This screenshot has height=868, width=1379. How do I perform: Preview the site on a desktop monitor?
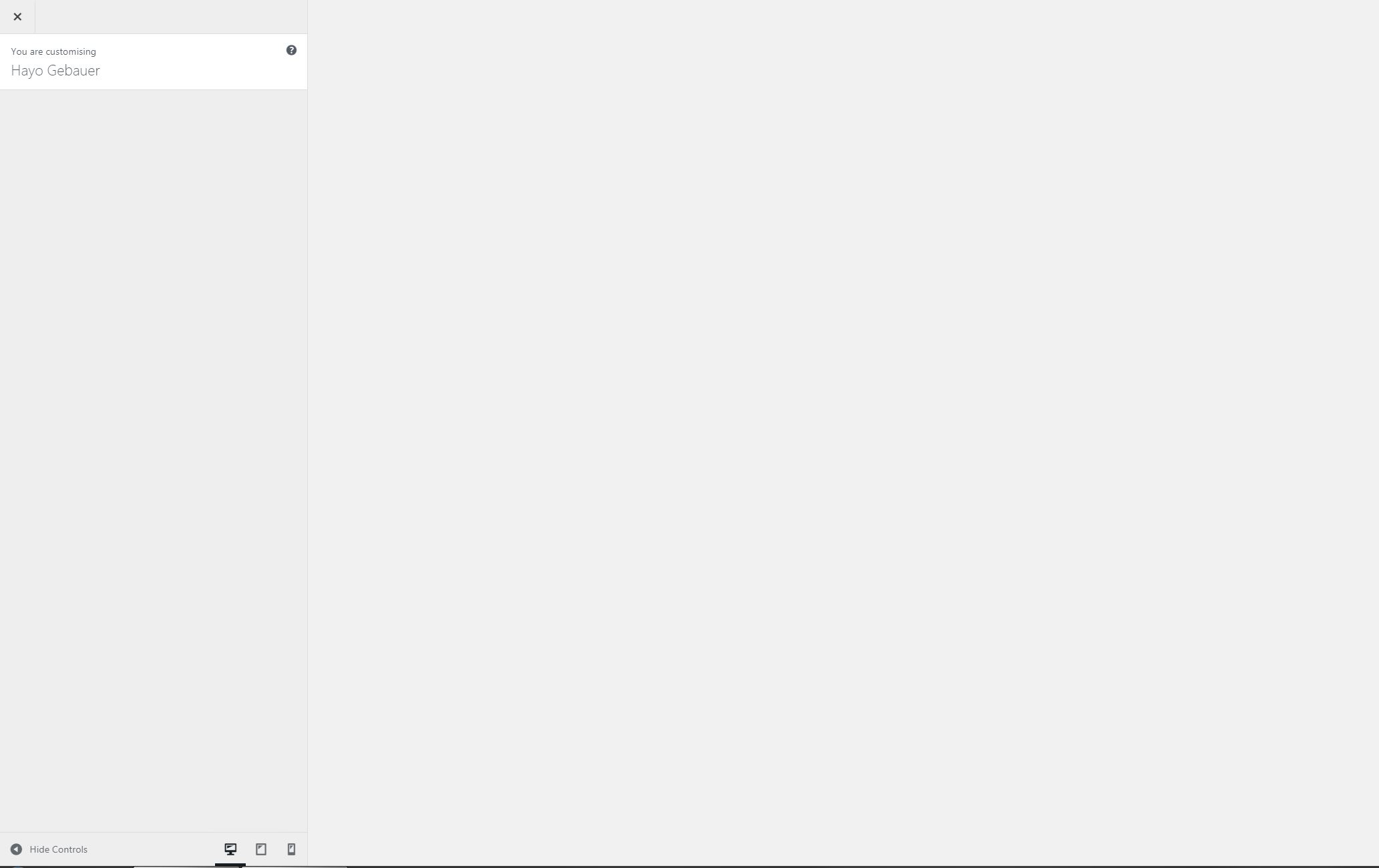230,849
